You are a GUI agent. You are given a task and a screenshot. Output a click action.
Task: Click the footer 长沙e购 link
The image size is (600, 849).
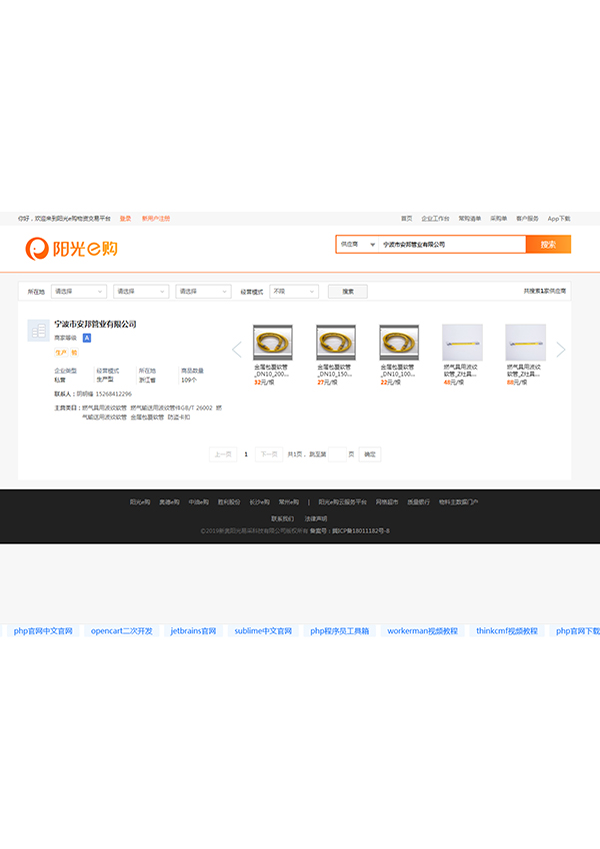point(259,502)
